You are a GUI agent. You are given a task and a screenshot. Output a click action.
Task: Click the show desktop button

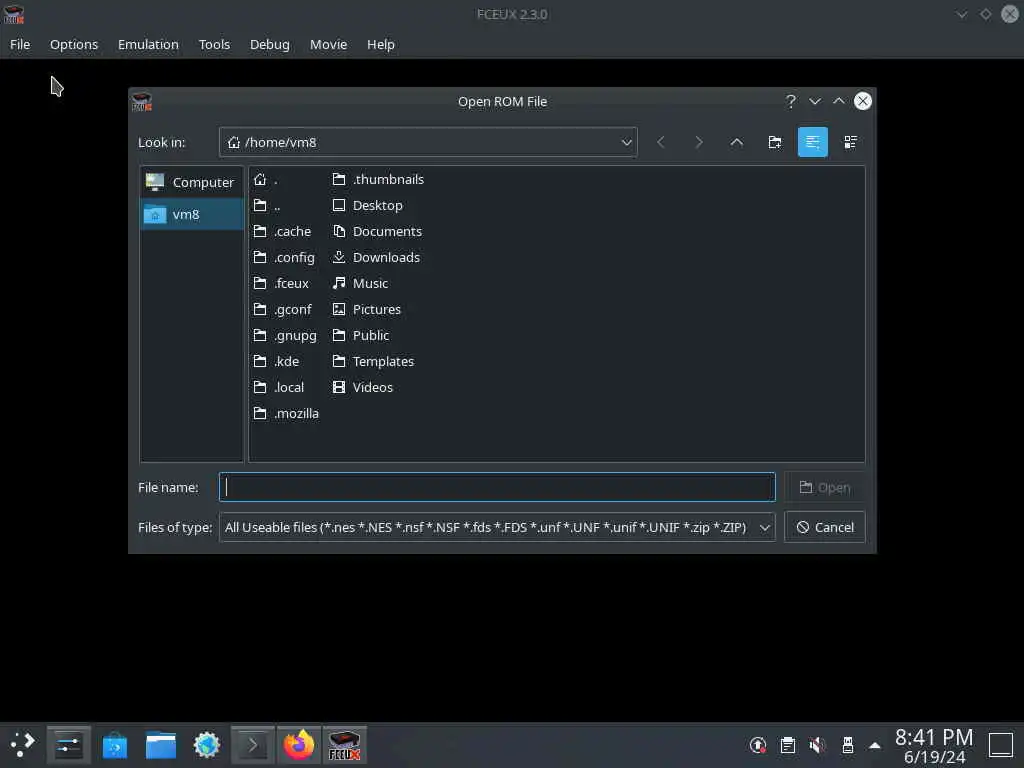(x=1000, y=744)
